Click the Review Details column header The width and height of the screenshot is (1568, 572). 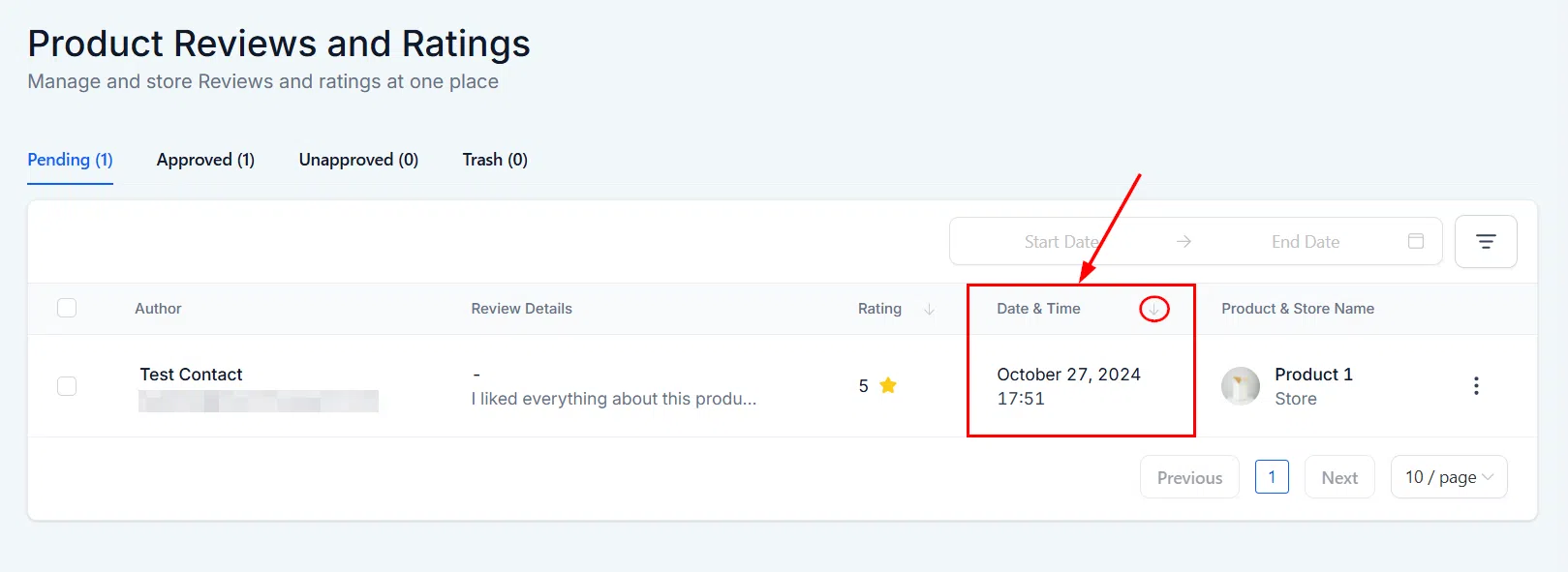521,309
